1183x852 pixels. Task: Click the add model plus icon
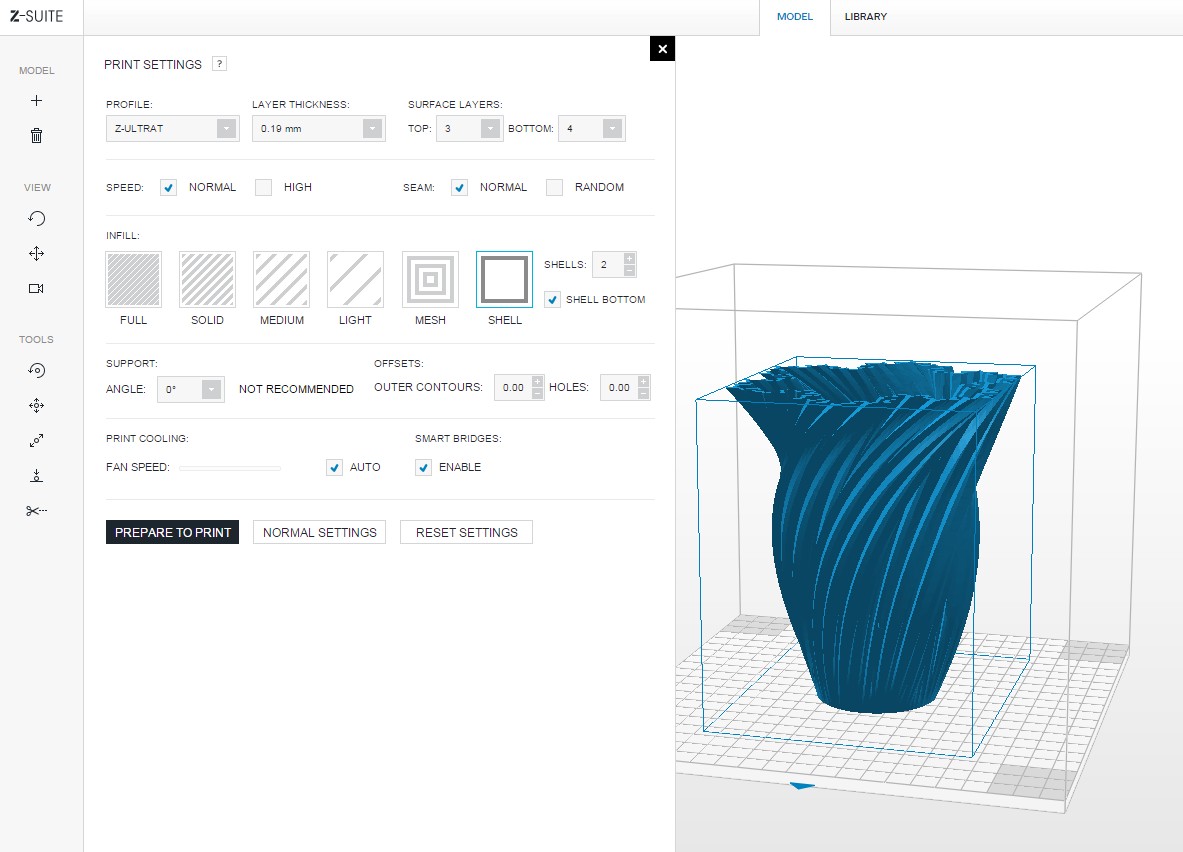pos(37,101)
